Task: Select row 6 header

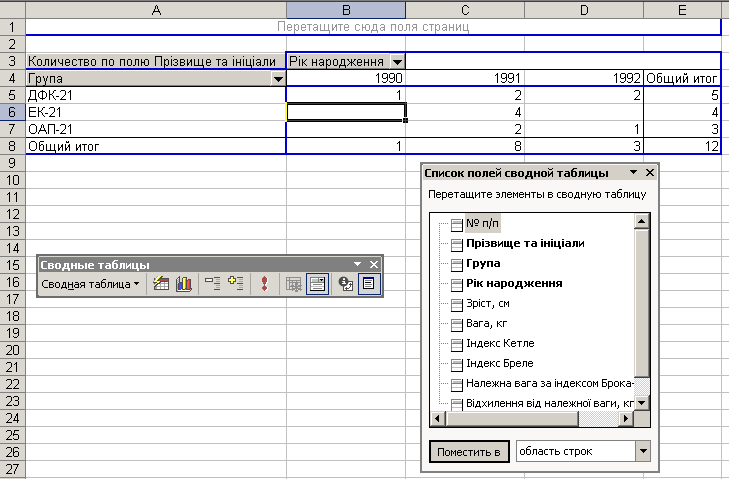Action: click(12, 112)
